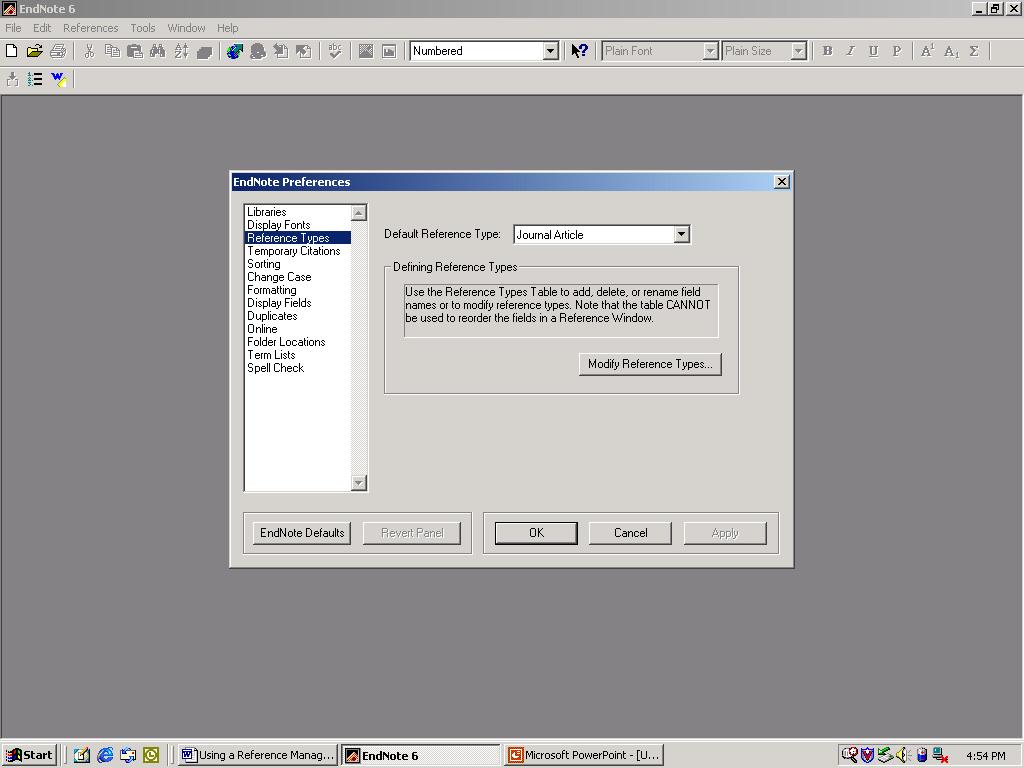Click the context Help pointer icon

[x=579, y=51]
